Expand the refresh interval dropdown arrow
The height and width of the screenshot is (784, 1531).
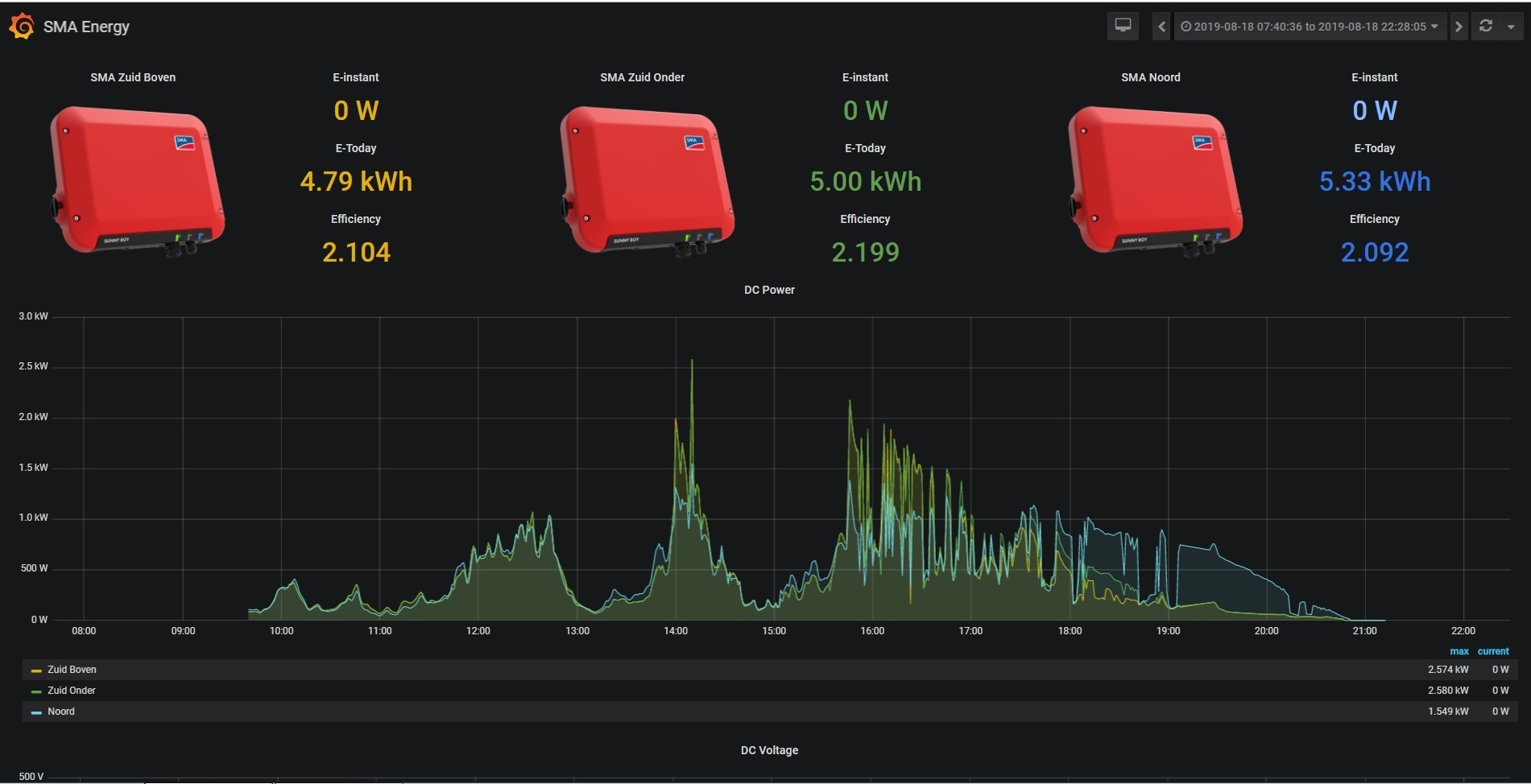pos(1511,27)
